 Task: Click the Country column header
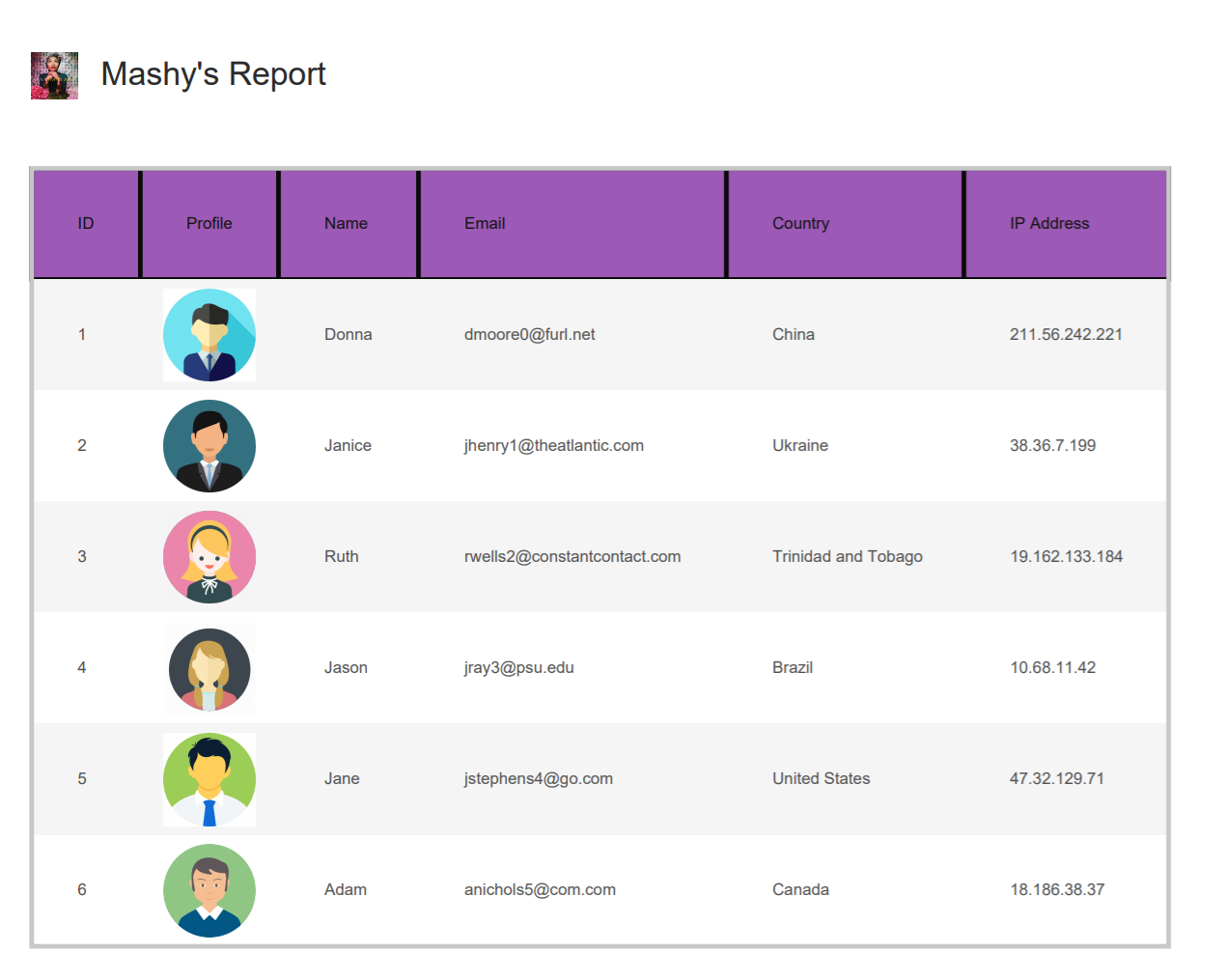tap(845, 224)
